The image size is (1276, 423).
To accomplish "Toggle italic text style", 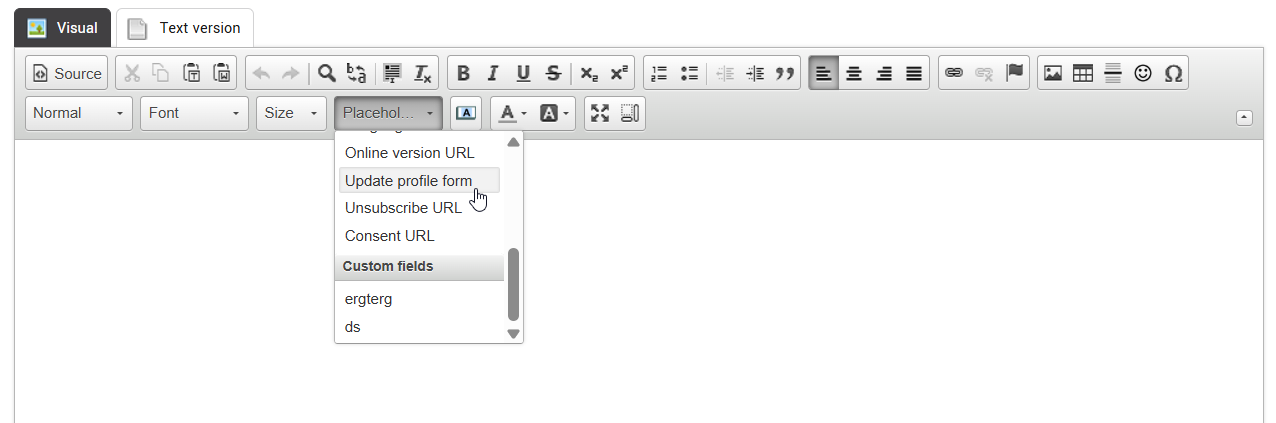I will coord(492,73).
